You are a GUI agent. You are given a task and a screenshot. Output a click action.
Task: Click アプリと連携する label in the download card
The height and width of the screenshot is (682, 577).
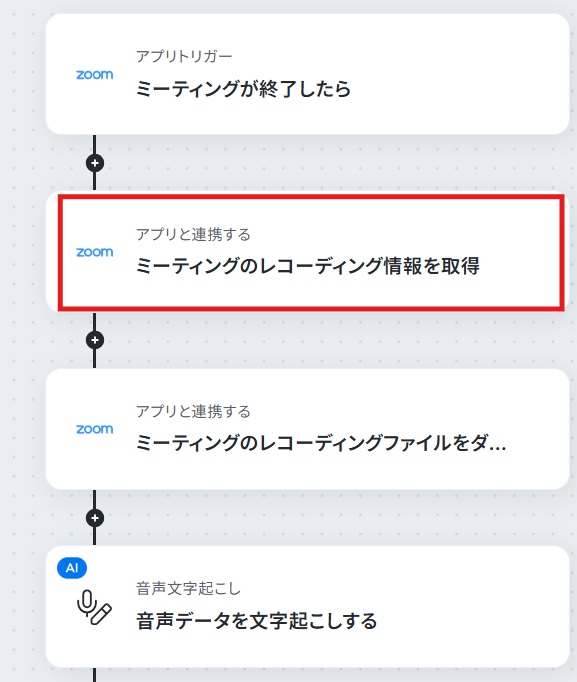pos(193,411)
